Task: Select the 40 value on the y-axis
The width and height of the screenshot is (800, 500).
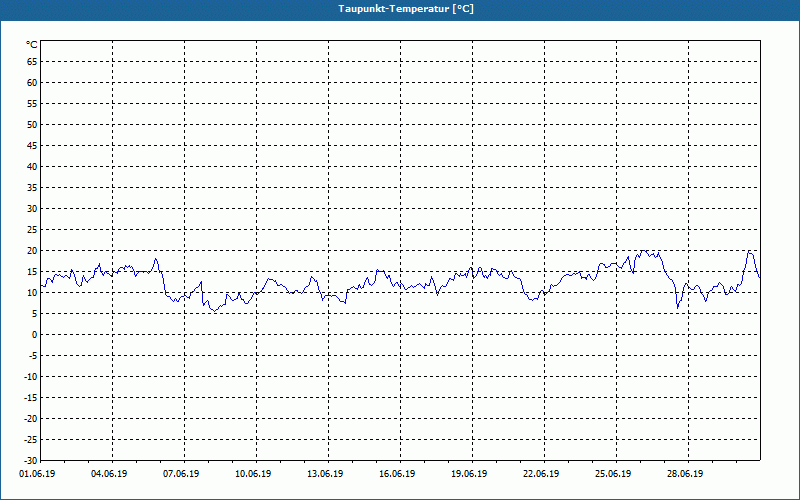Action: tap(32, 167)
